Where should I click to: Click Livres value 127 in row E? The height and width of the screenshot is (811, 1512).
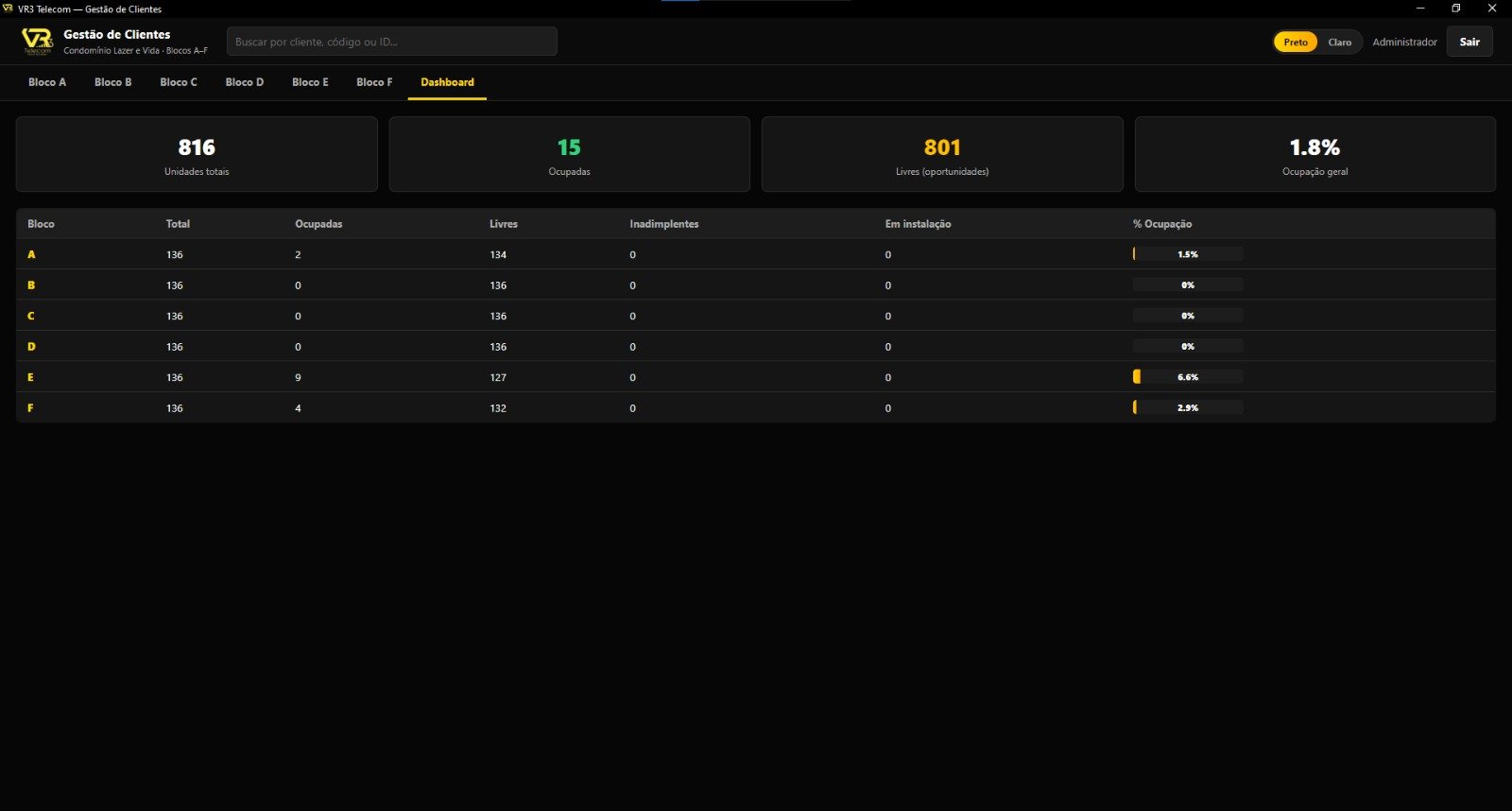click(x=498, y=377)
